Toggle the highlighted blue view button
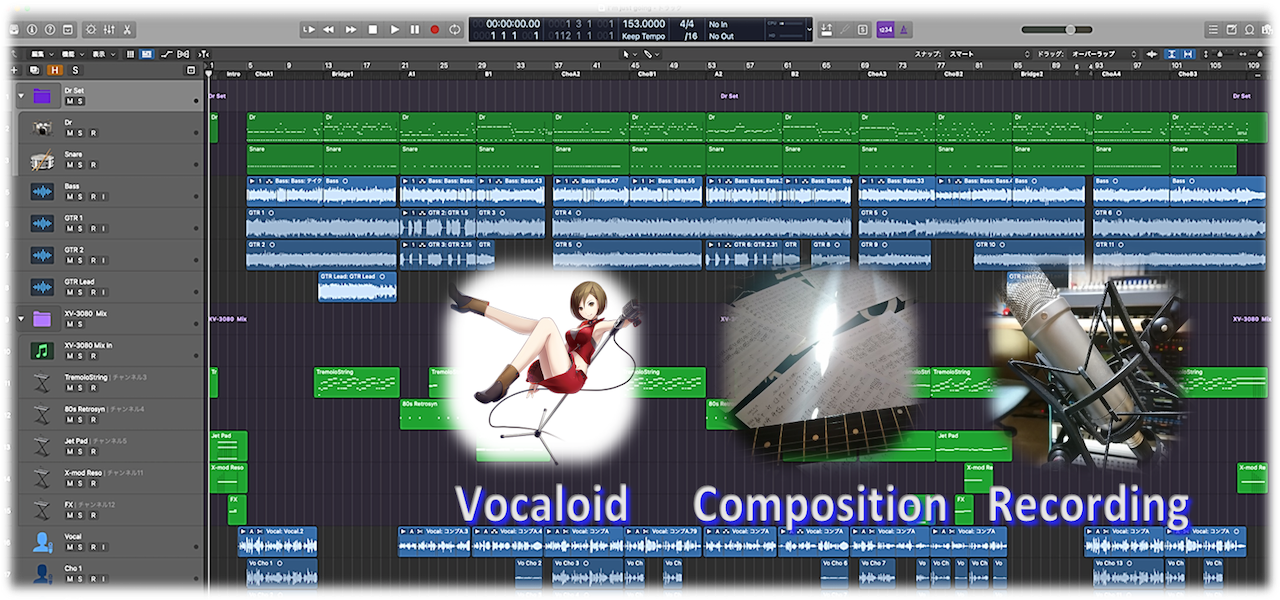The image size is (1280, 600). coord(147,54)
